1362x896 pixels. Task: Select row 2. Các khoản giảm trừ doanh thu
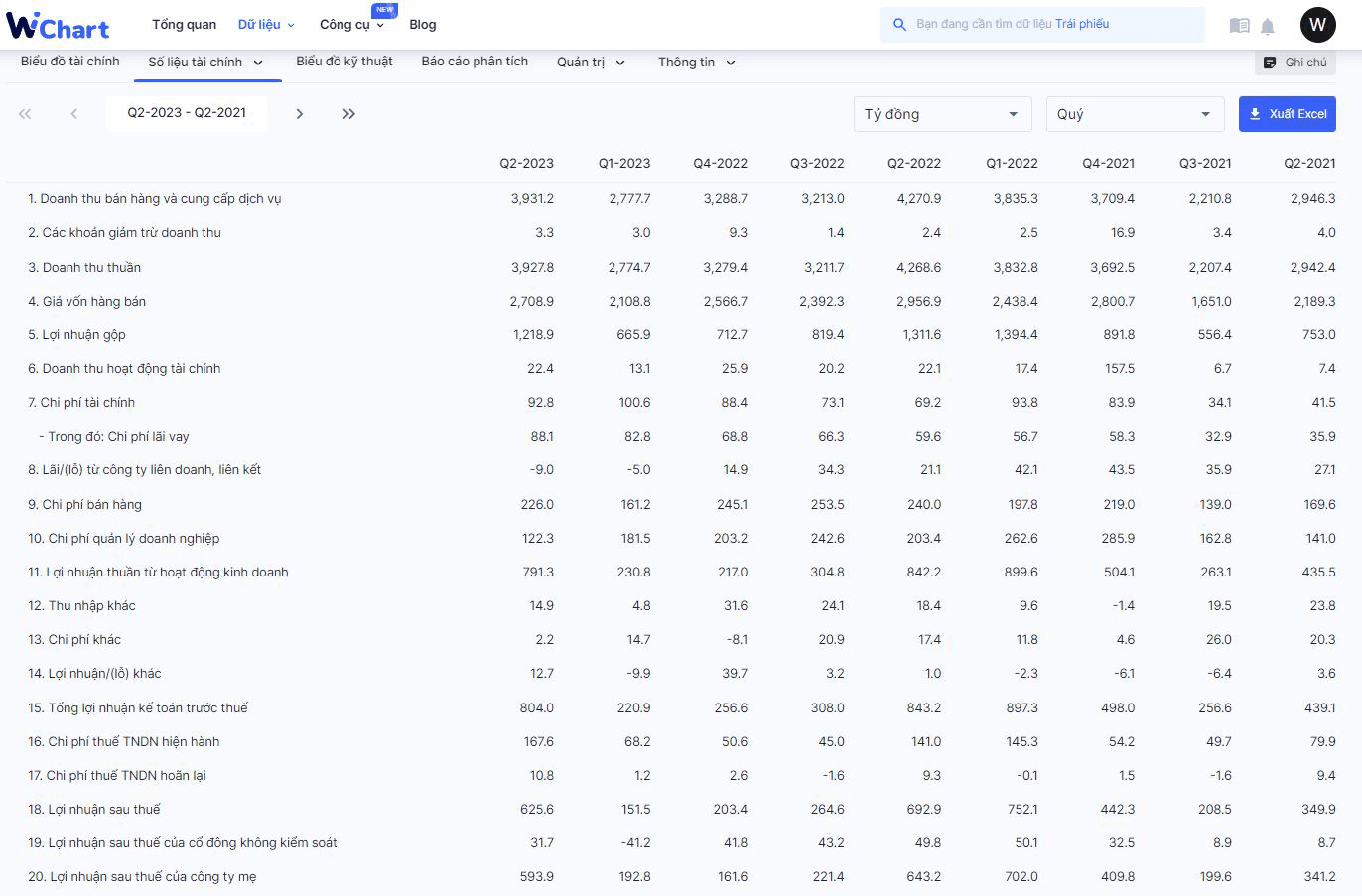124,233
